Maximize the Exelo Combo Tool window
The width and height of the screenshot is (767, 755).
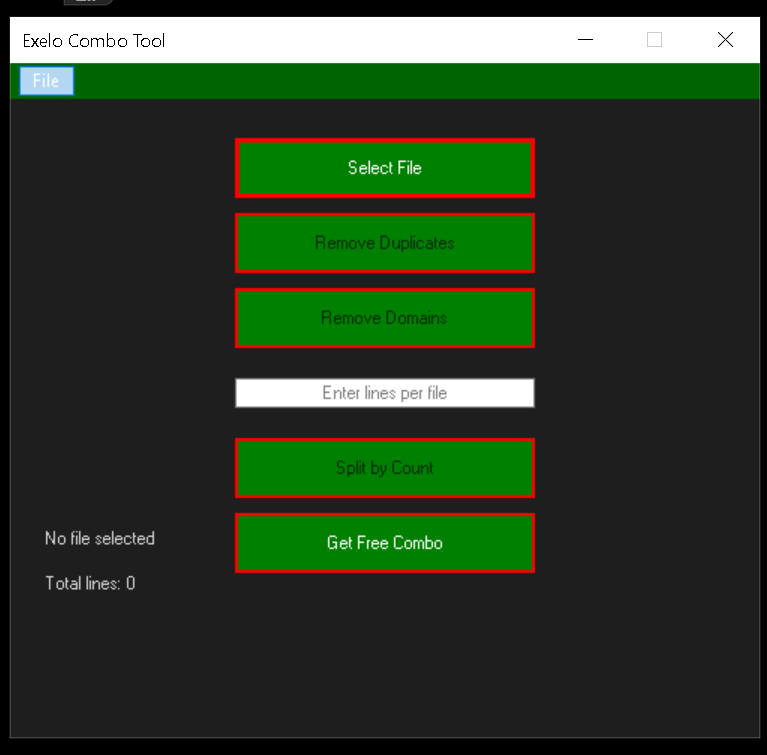[654, 40]
